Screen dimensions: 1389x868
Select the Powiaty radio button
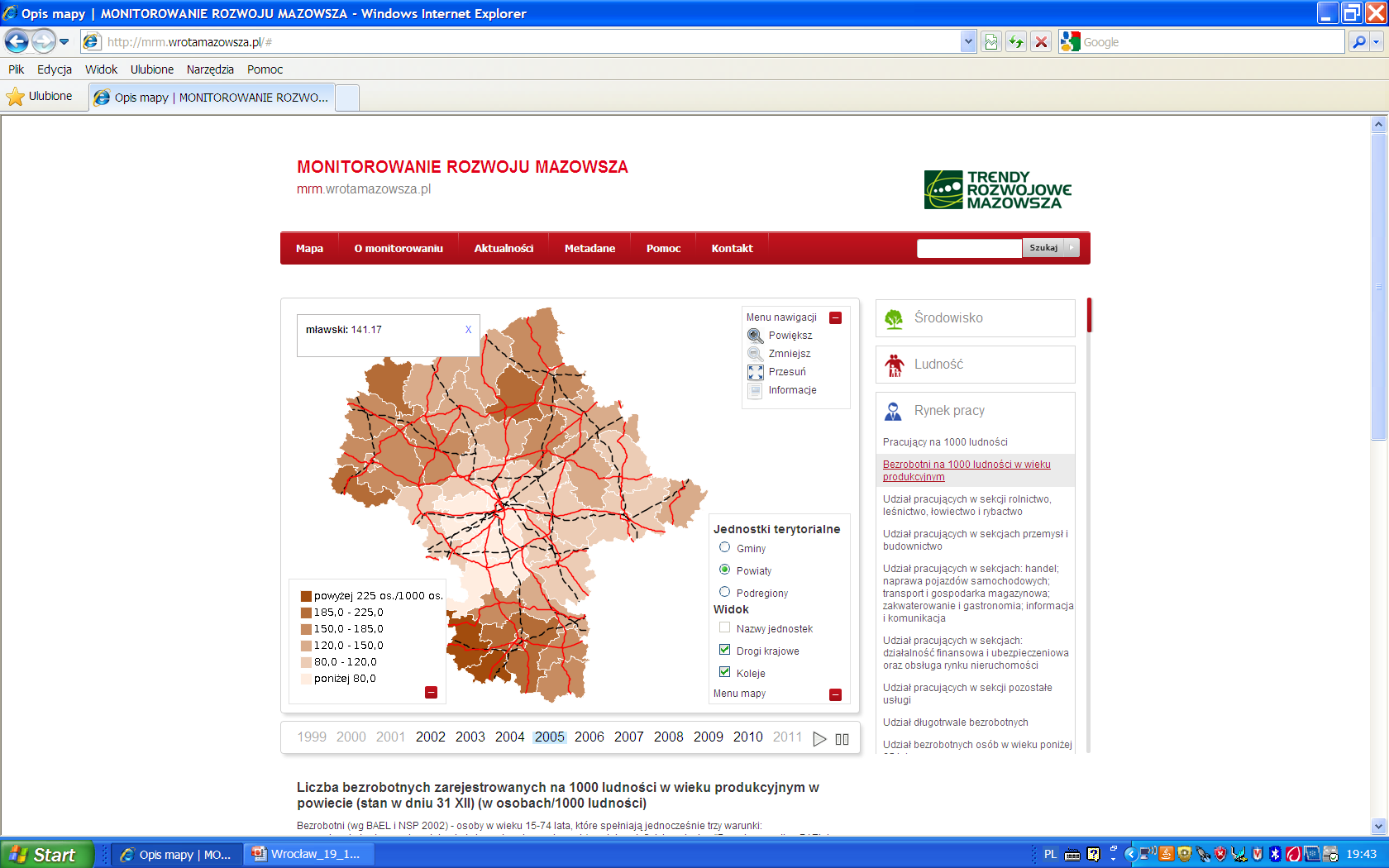click(724, 570)
